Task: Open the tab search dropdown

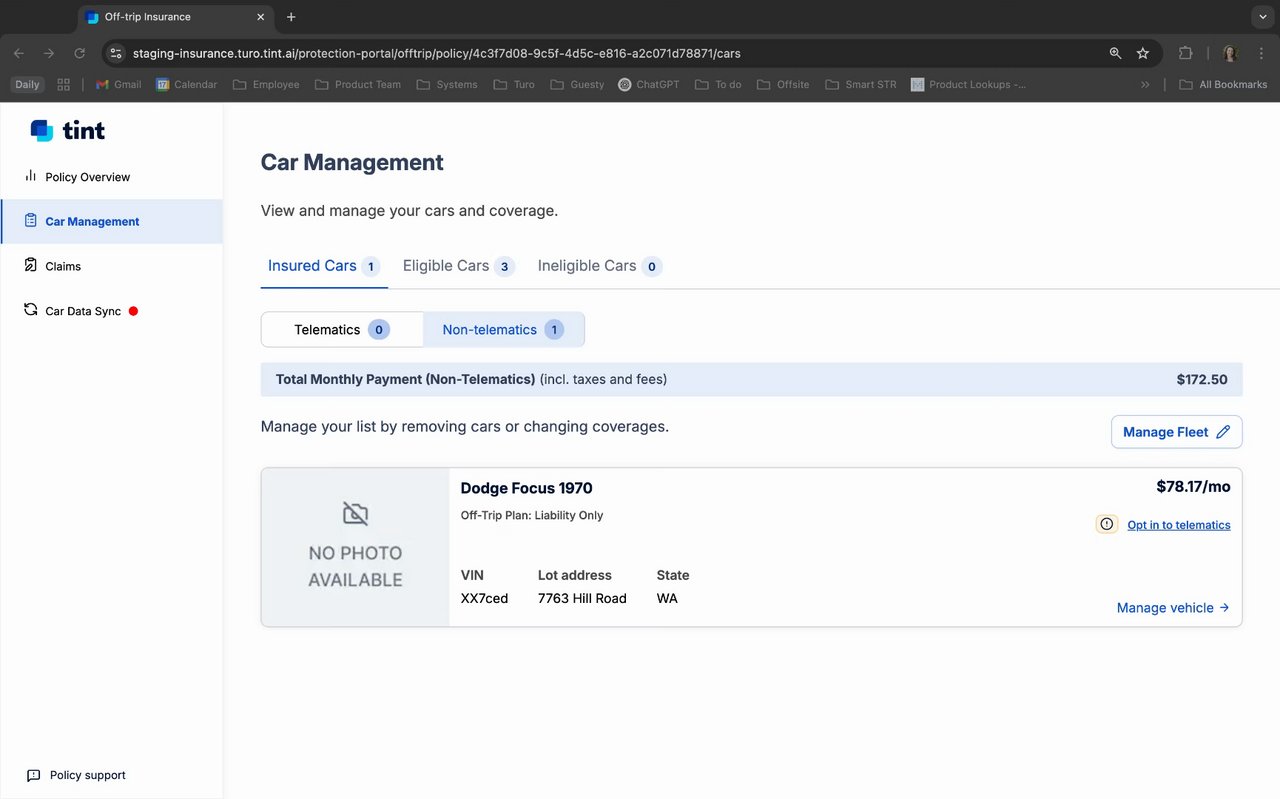Action: 1261,17
